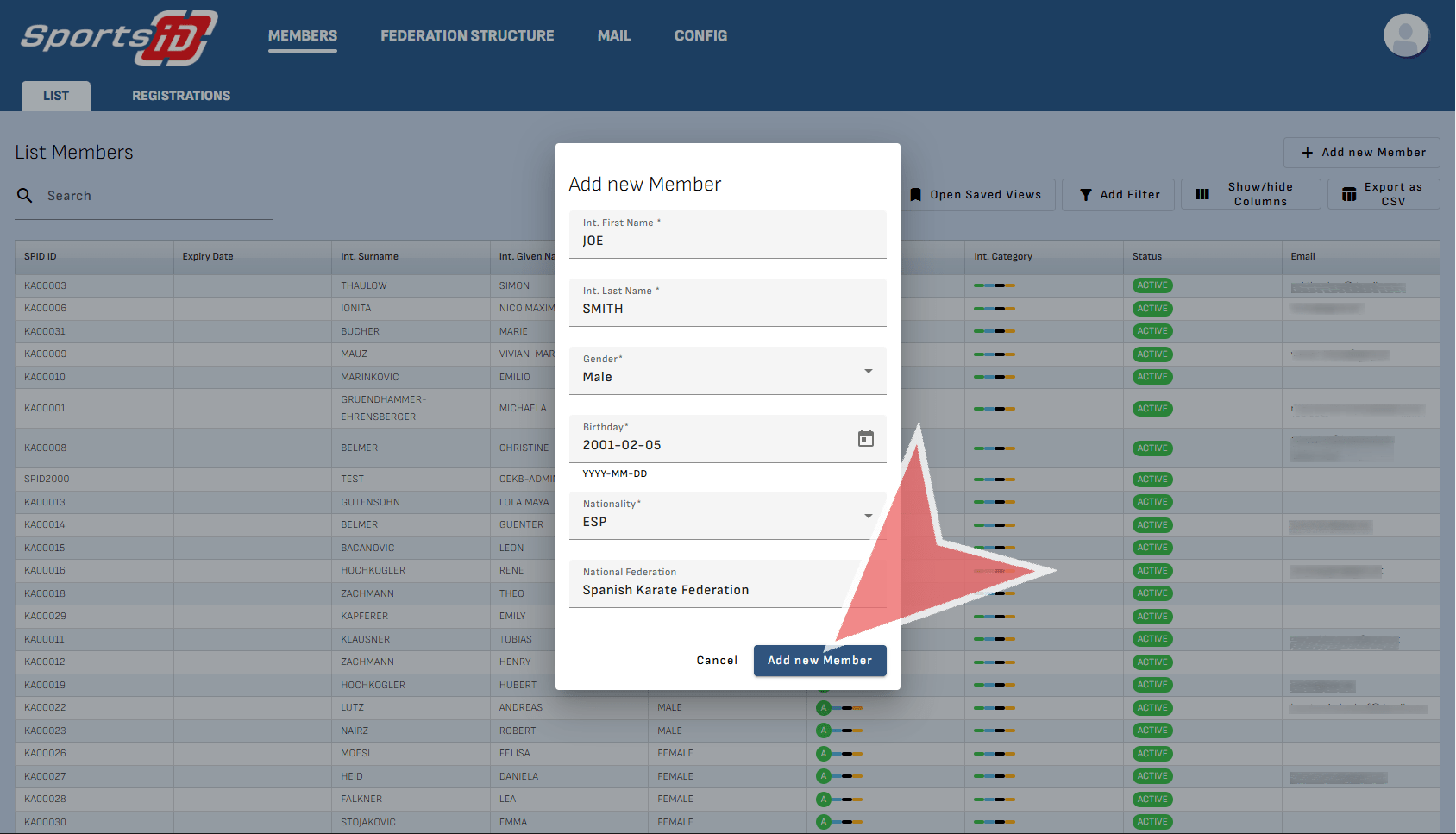Open the Federation Structure menu
1456x834 pixels.
coord(467,36)
